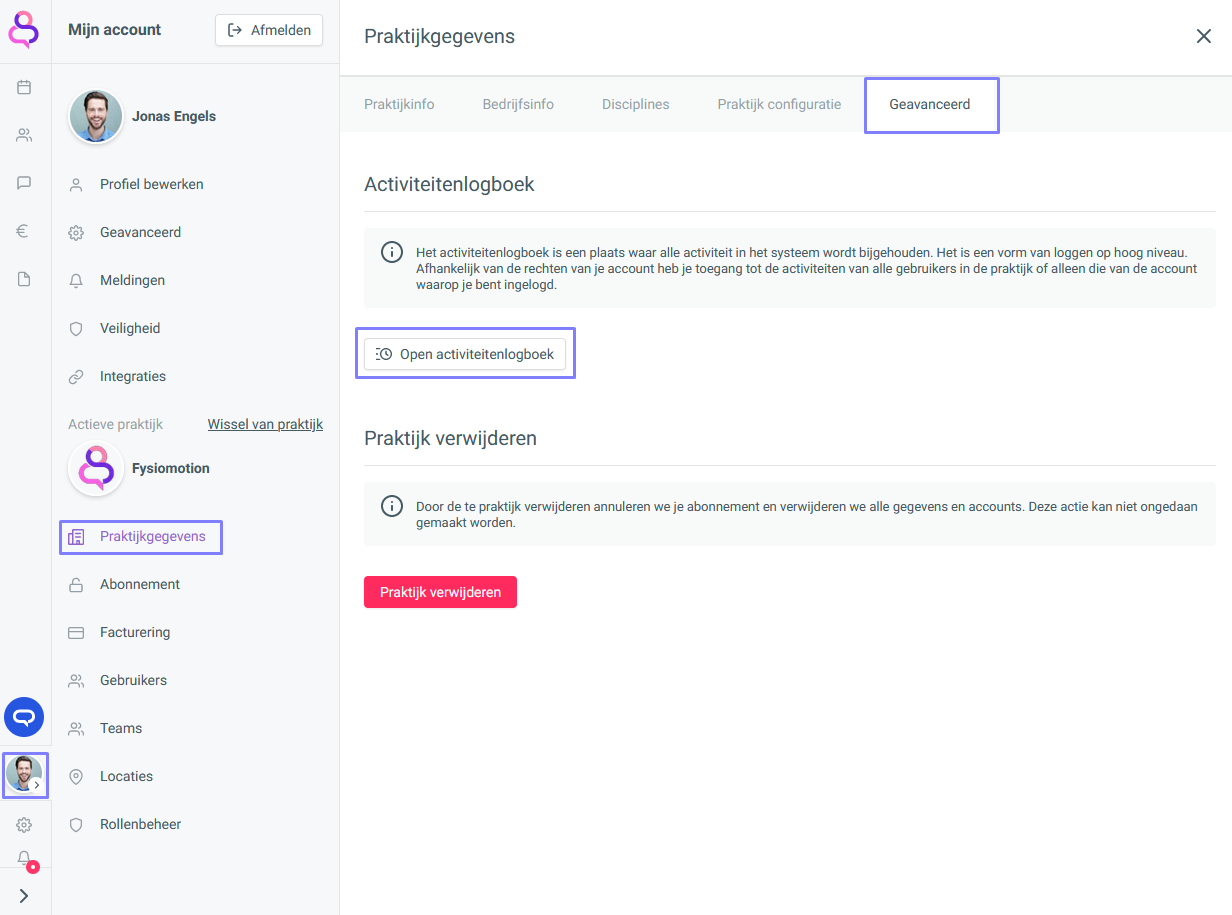Switch to the Praktijkinfo tab
Image resolution: width=1232 pixels, height=915 pixels.
pos(399,104)
